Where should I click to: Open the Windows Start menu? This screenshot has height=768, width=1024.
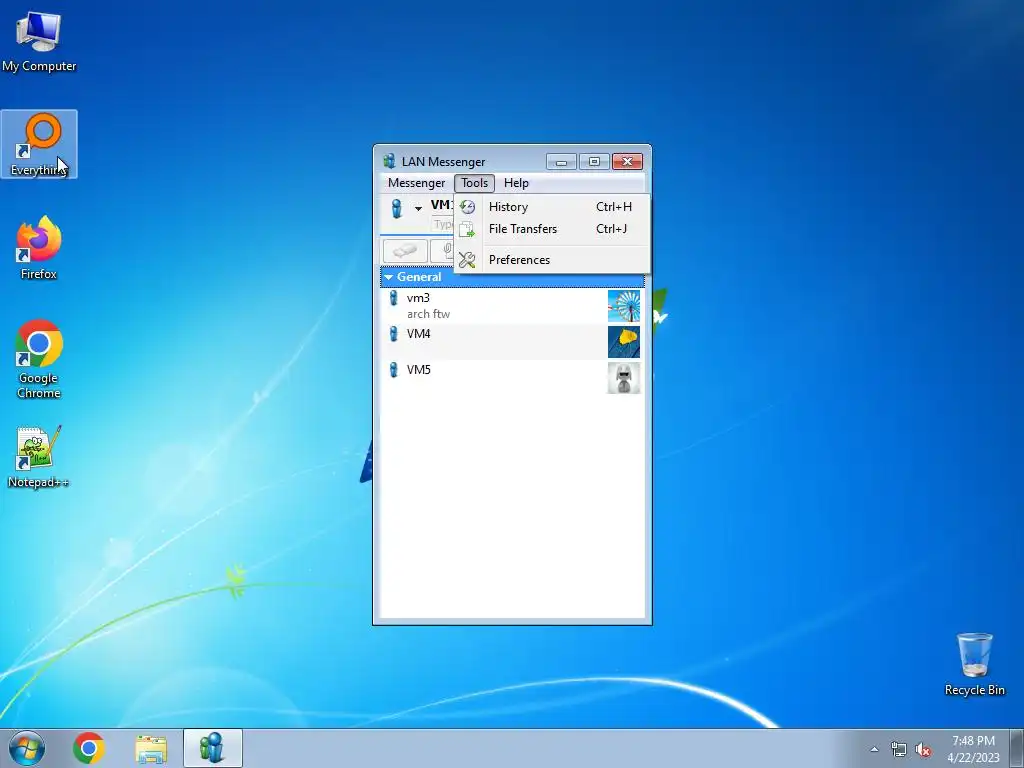[27, 748]
